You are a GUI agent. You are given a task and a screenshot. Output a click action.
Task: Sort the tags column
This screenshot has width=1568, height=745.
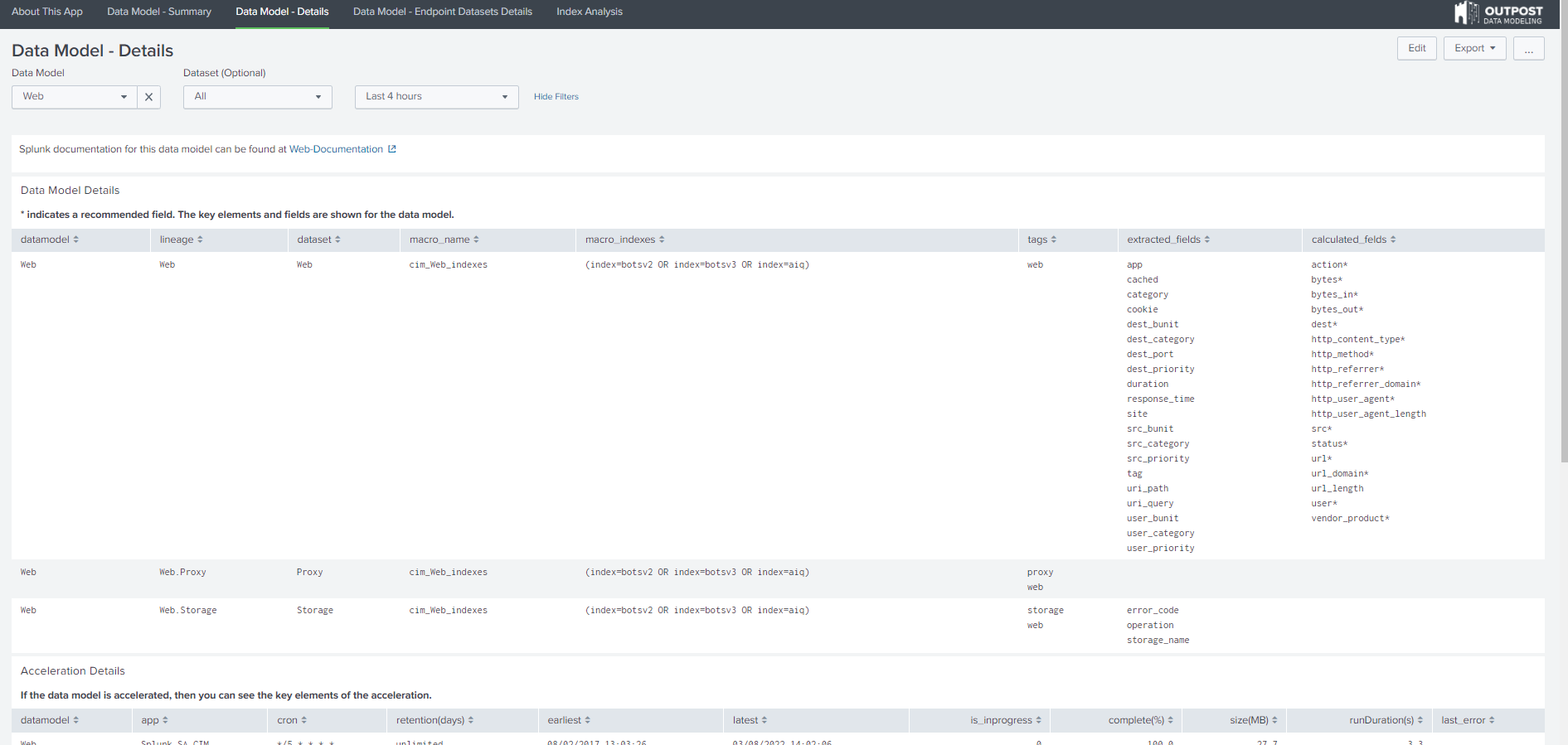1041,239
